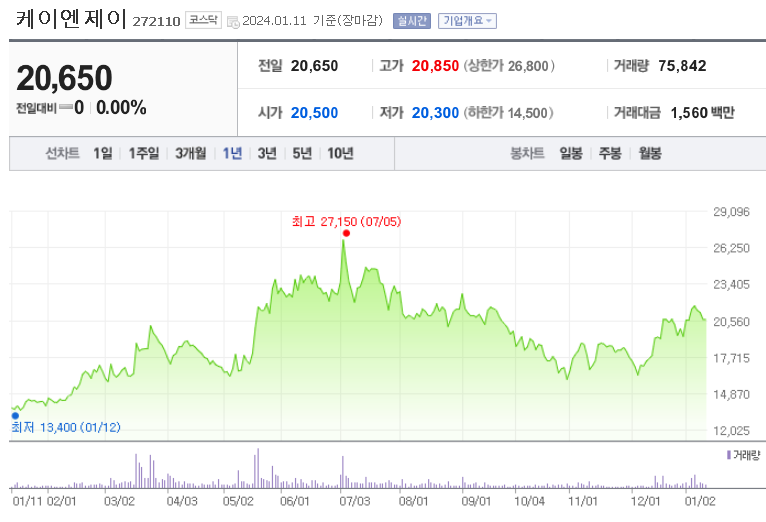Image resolution: width=766 pixels, height=522 pixels.
Task: Click the 거래대금 value 1,560 백만
Action: click(702, 113)
